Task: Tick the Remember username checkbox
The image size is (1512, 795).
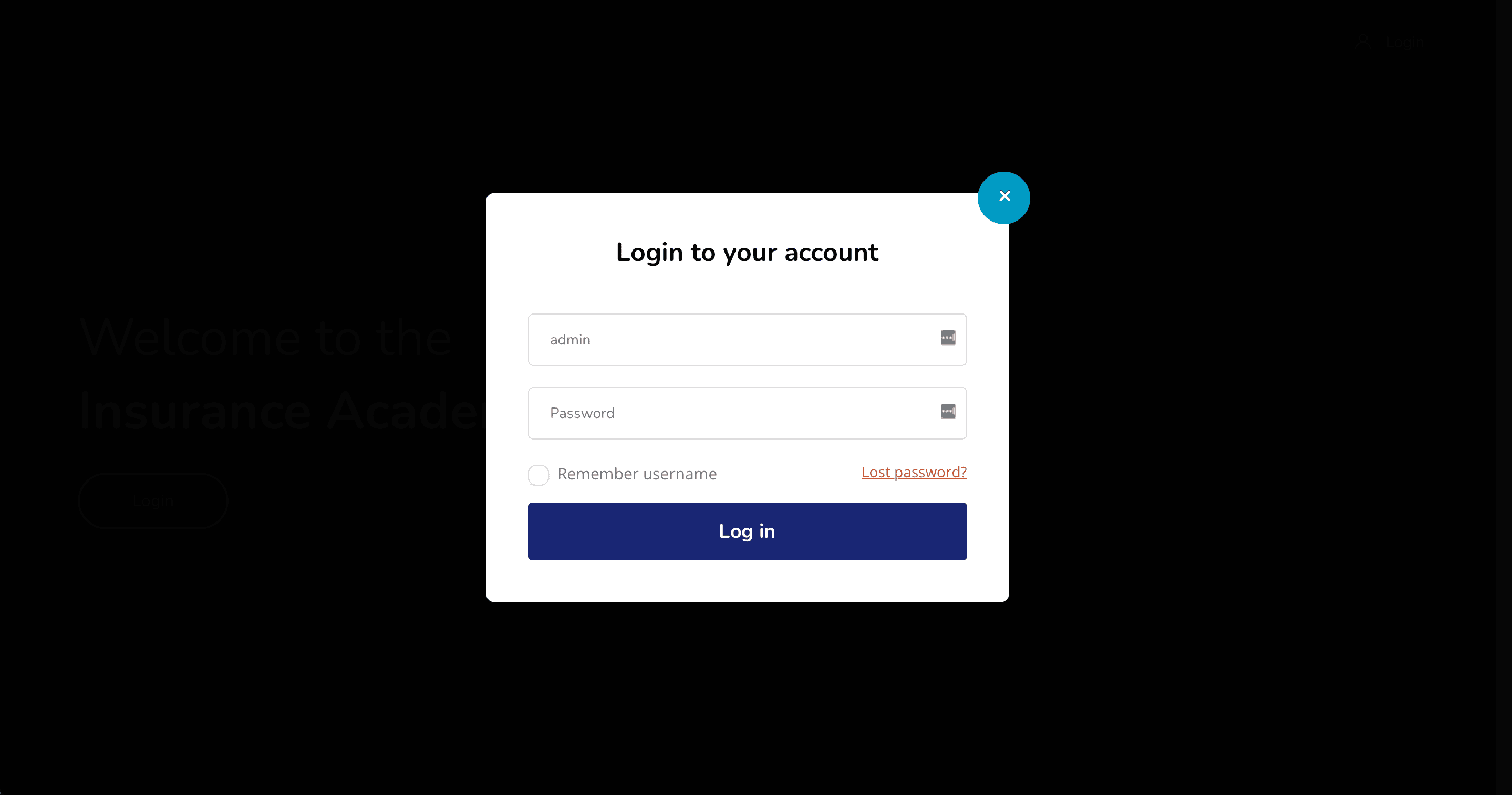Action: 538,475
